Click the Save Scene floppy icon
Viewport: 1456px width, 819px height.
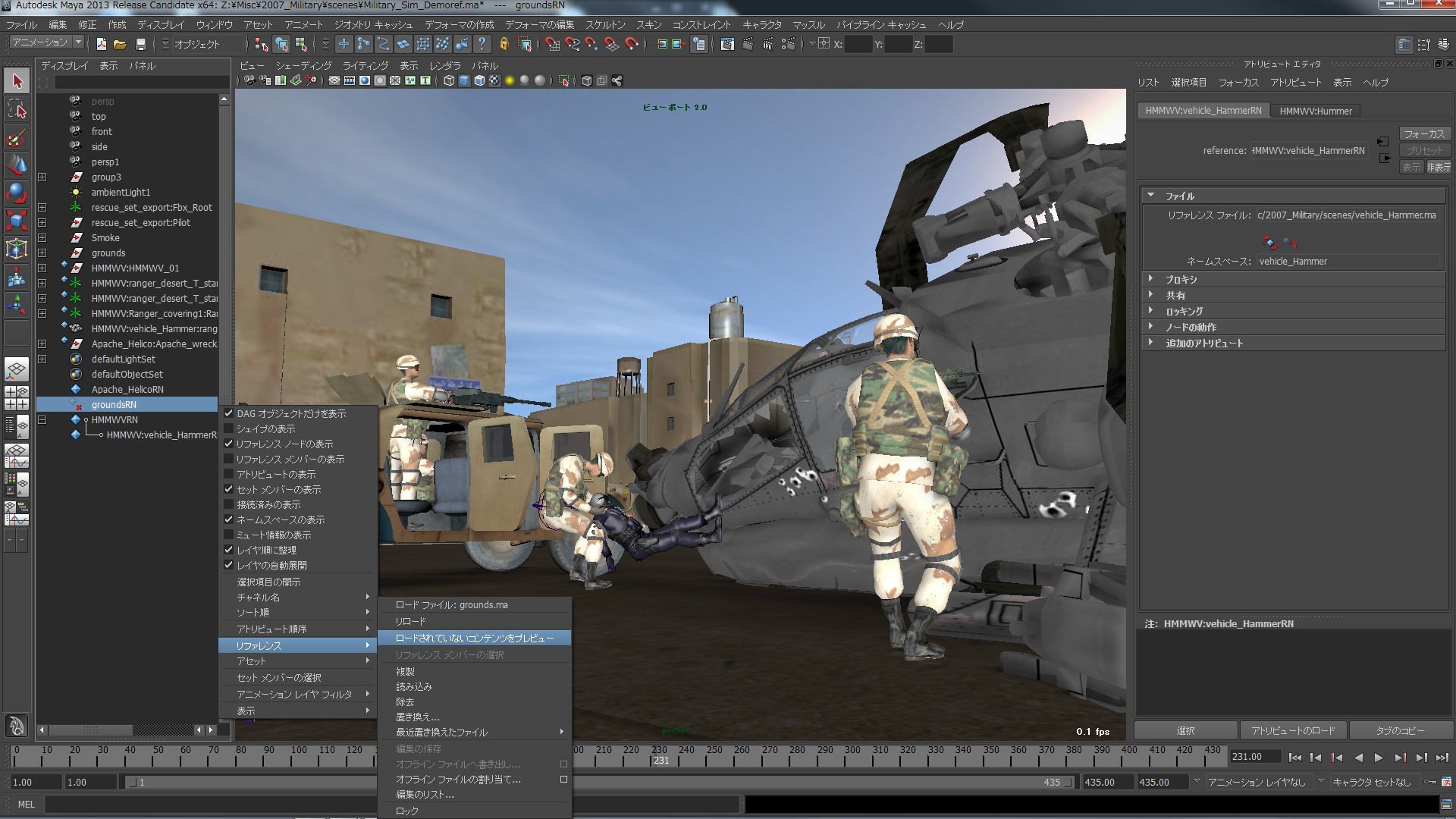coord(140,44)
